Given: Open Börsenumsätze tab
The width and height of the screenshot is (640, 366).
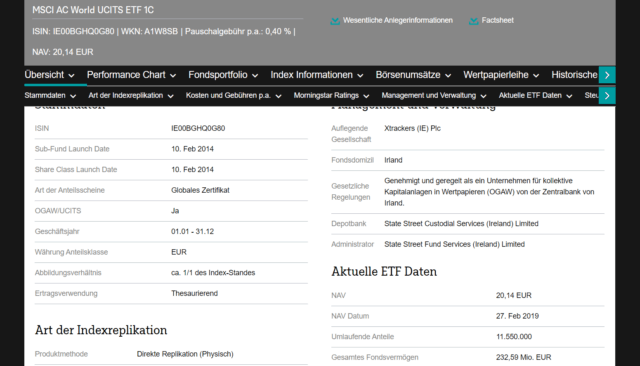Looking at the screenshot, I should (408, 75).
